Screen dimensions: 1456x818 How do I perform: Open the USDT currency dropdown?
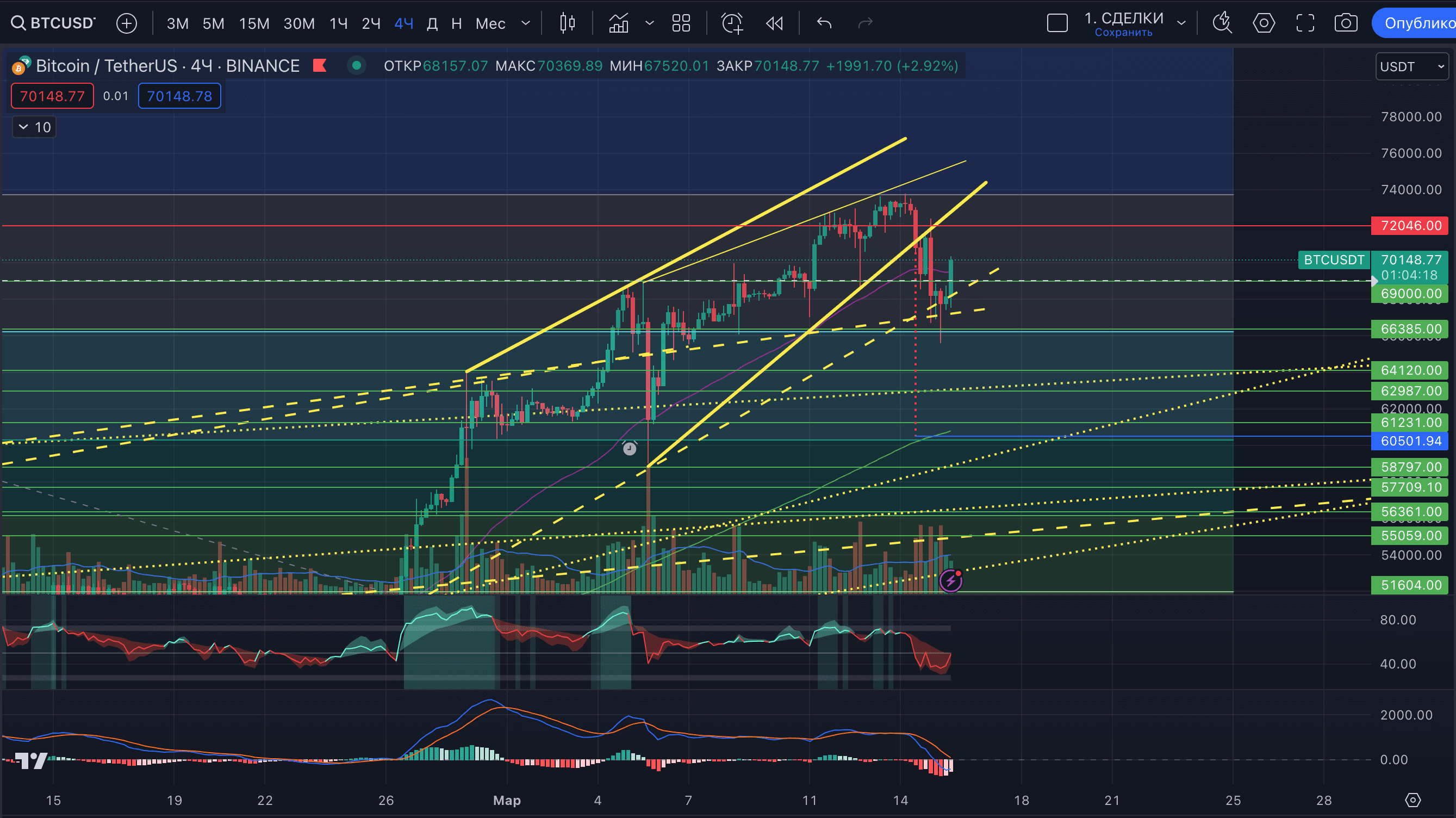tap(1412, 67)
